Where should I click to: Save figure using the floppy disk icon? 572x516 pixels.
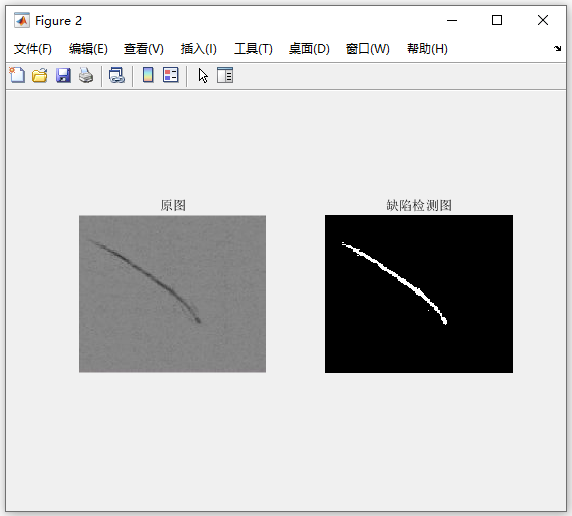click(x=63, y=76)
